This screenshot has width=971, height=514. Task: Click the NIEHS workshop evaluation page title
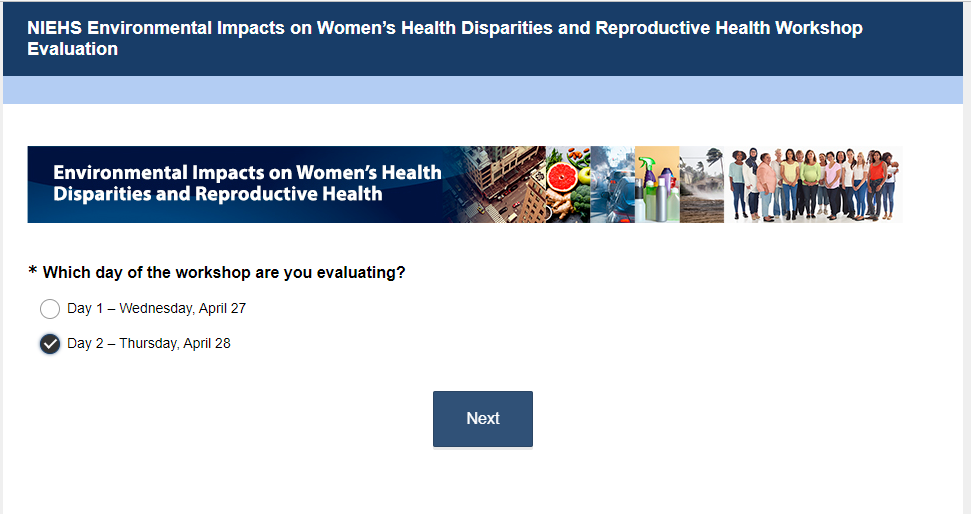[445, 38]
